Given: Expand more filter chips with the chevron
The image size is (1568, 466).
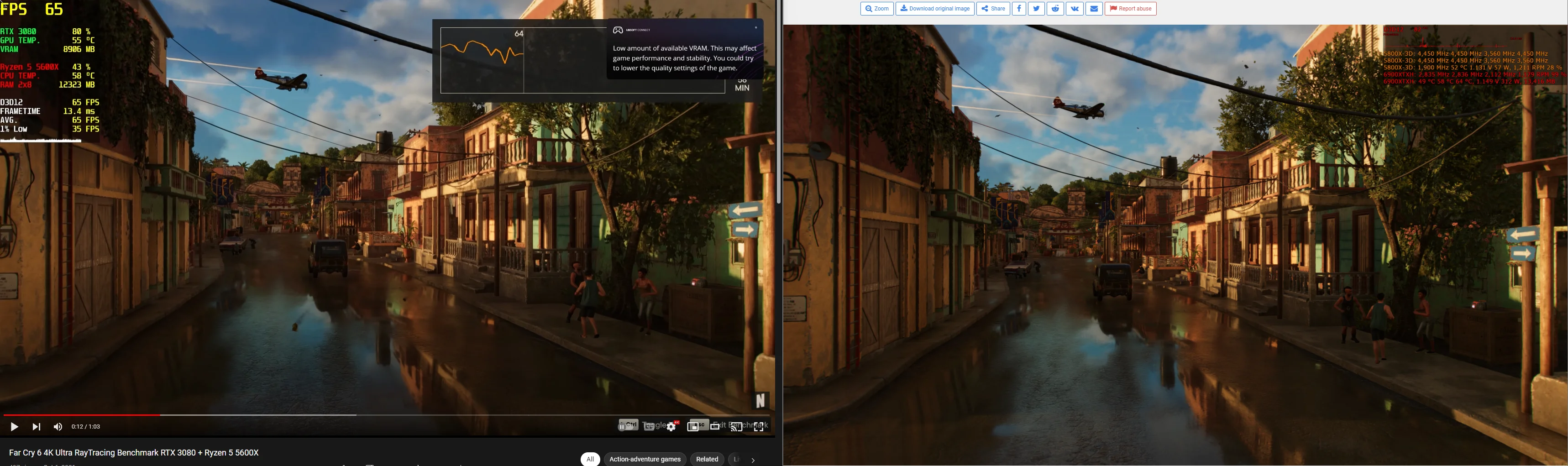Looking at the screenshot, I should click(x=753, y=460).
